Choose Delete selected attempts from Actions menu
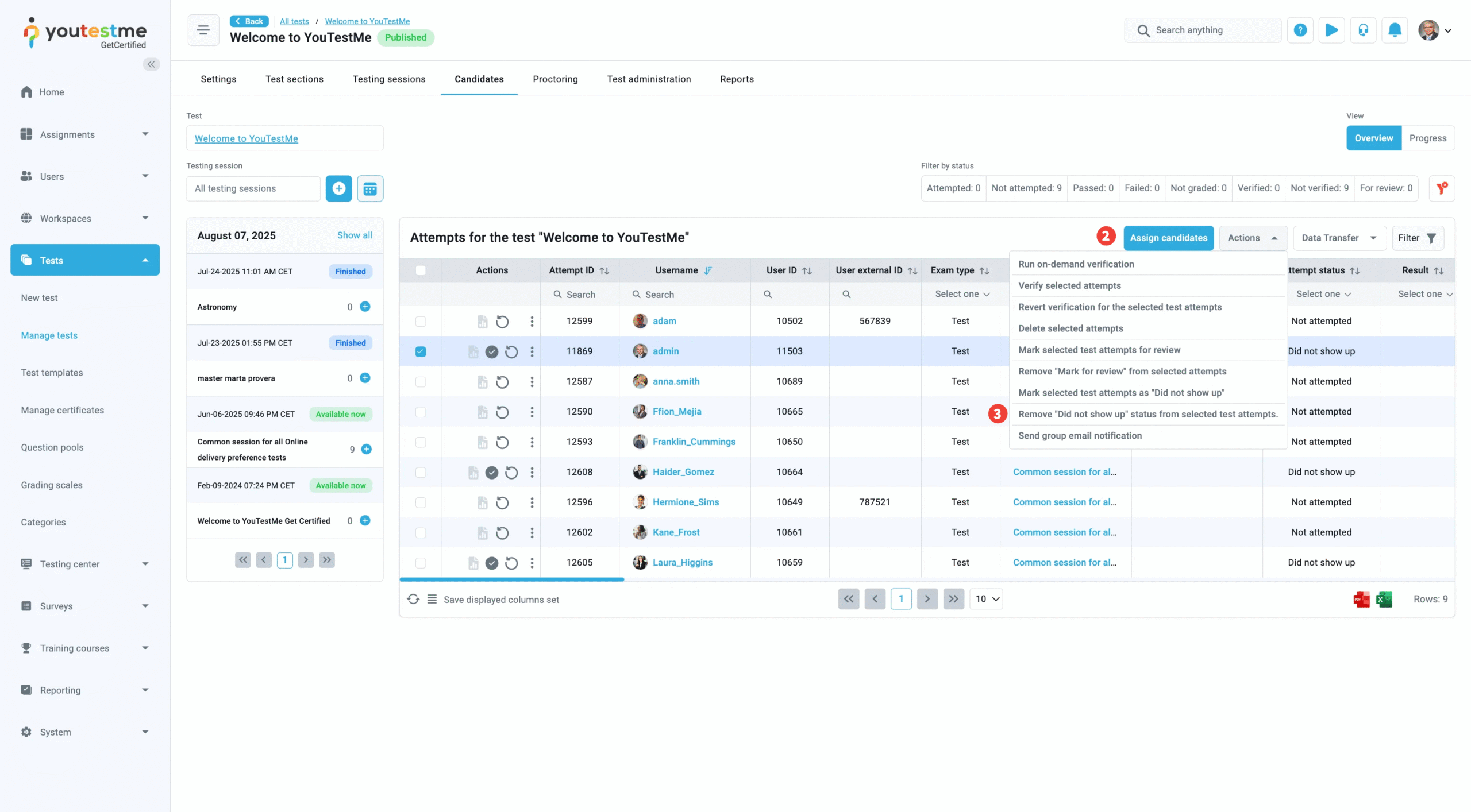 click(x=1147, y=328)
